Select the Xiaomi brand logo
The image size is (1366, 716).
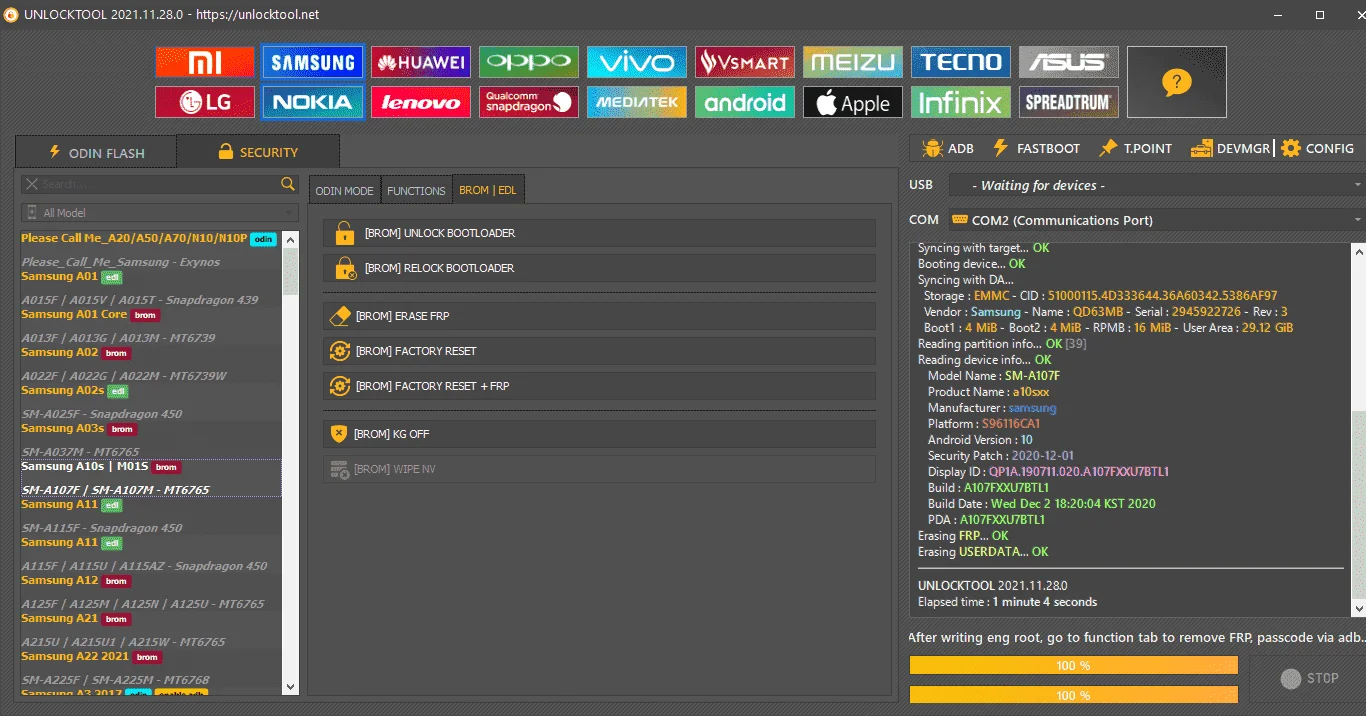point(205,62)
